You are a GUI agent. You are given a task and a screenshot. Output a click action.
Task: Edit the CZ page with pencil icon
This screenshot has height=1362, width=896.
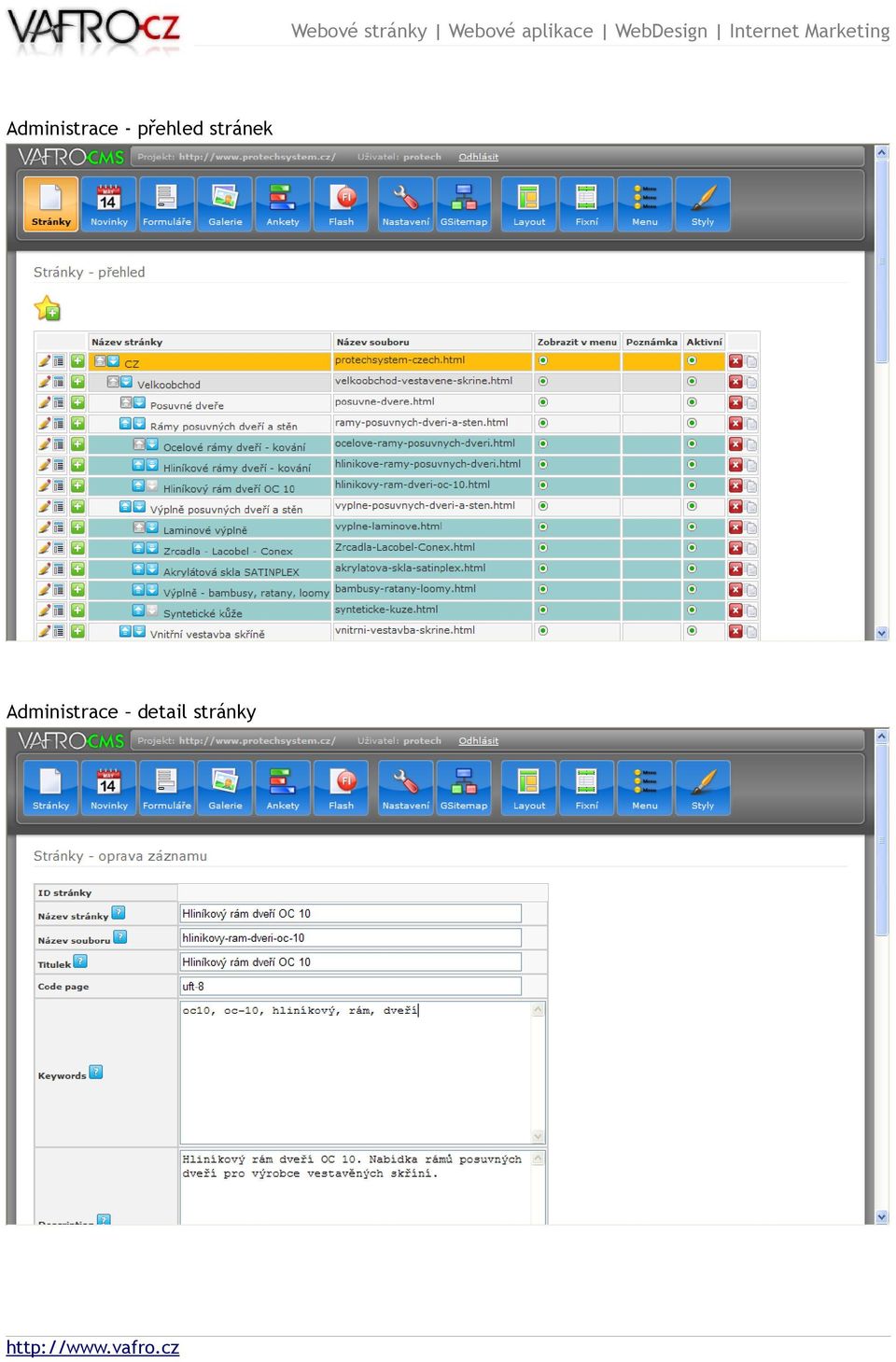coord(44,361)
